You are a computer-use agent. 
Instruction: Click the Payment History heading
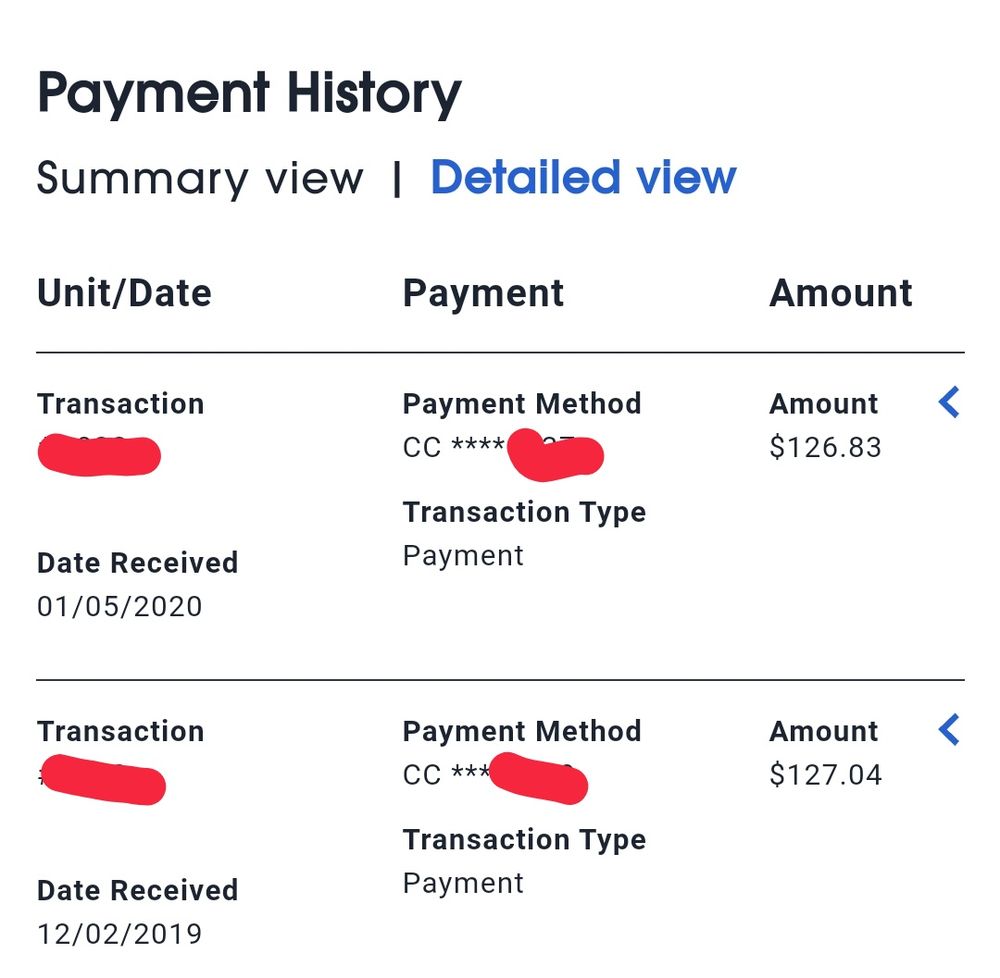[249, 94]
